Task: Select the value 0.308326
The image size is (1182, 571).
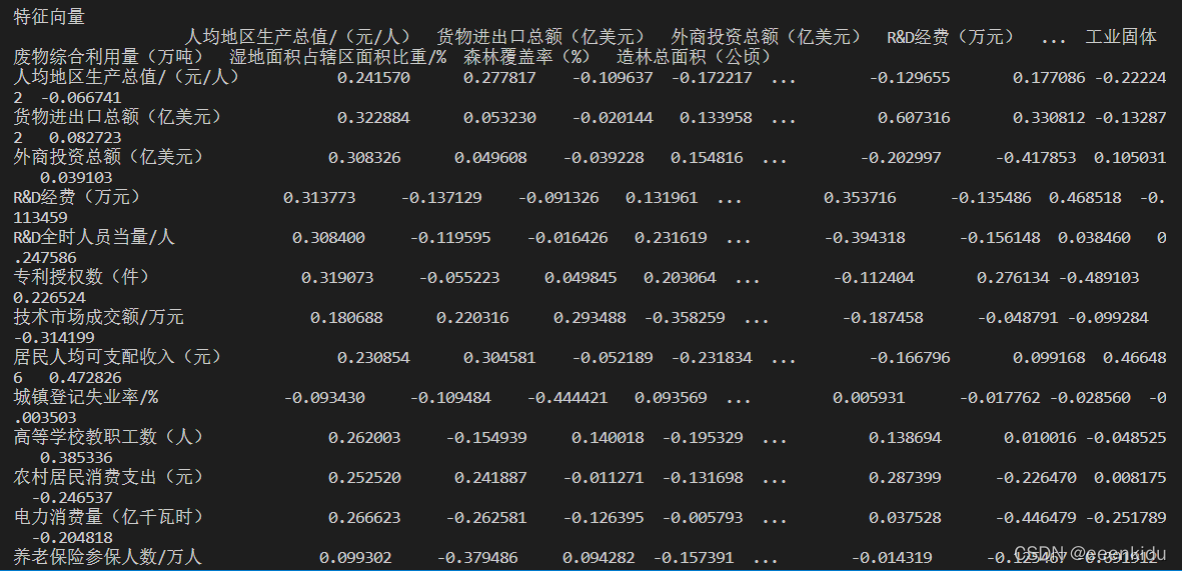Action: [365, 158]
